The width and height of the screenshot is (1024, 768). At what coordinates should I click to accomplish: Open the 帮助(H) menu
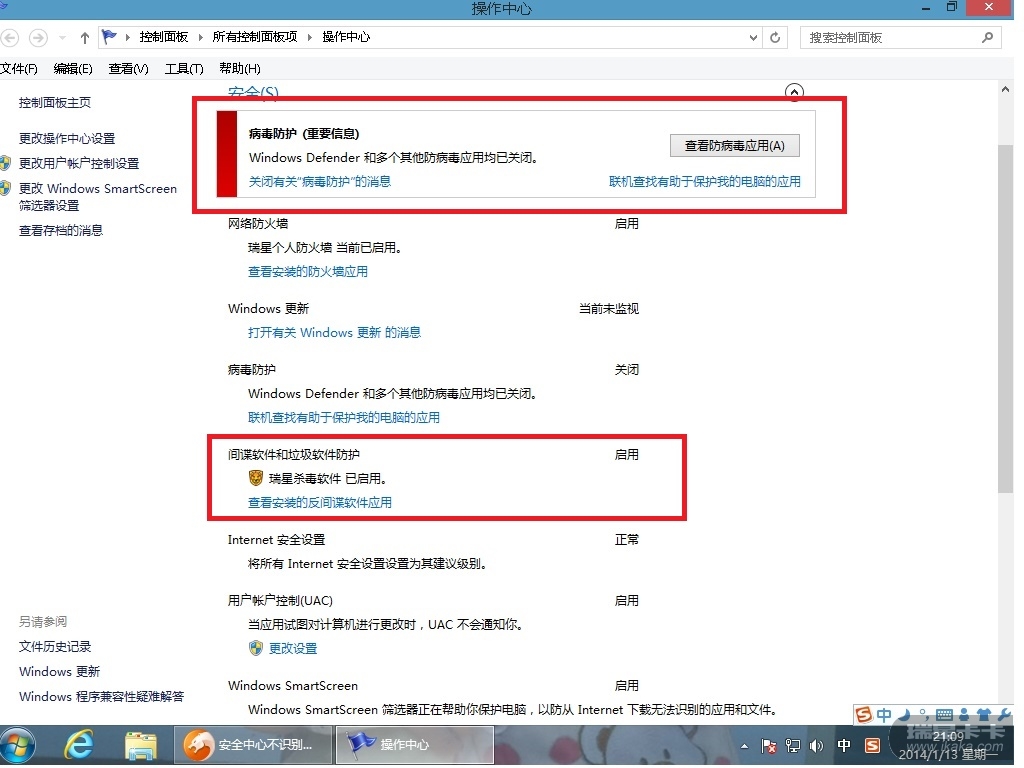(240, 69)
